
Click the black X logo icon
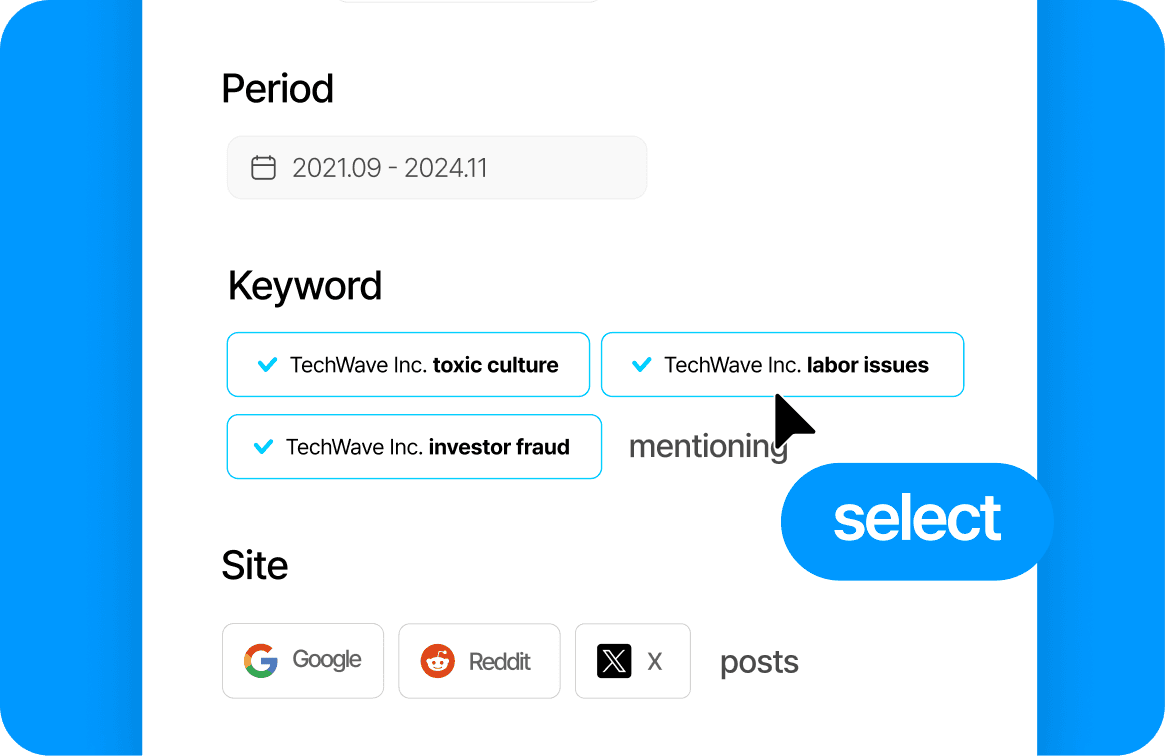(x=614, y=661)
